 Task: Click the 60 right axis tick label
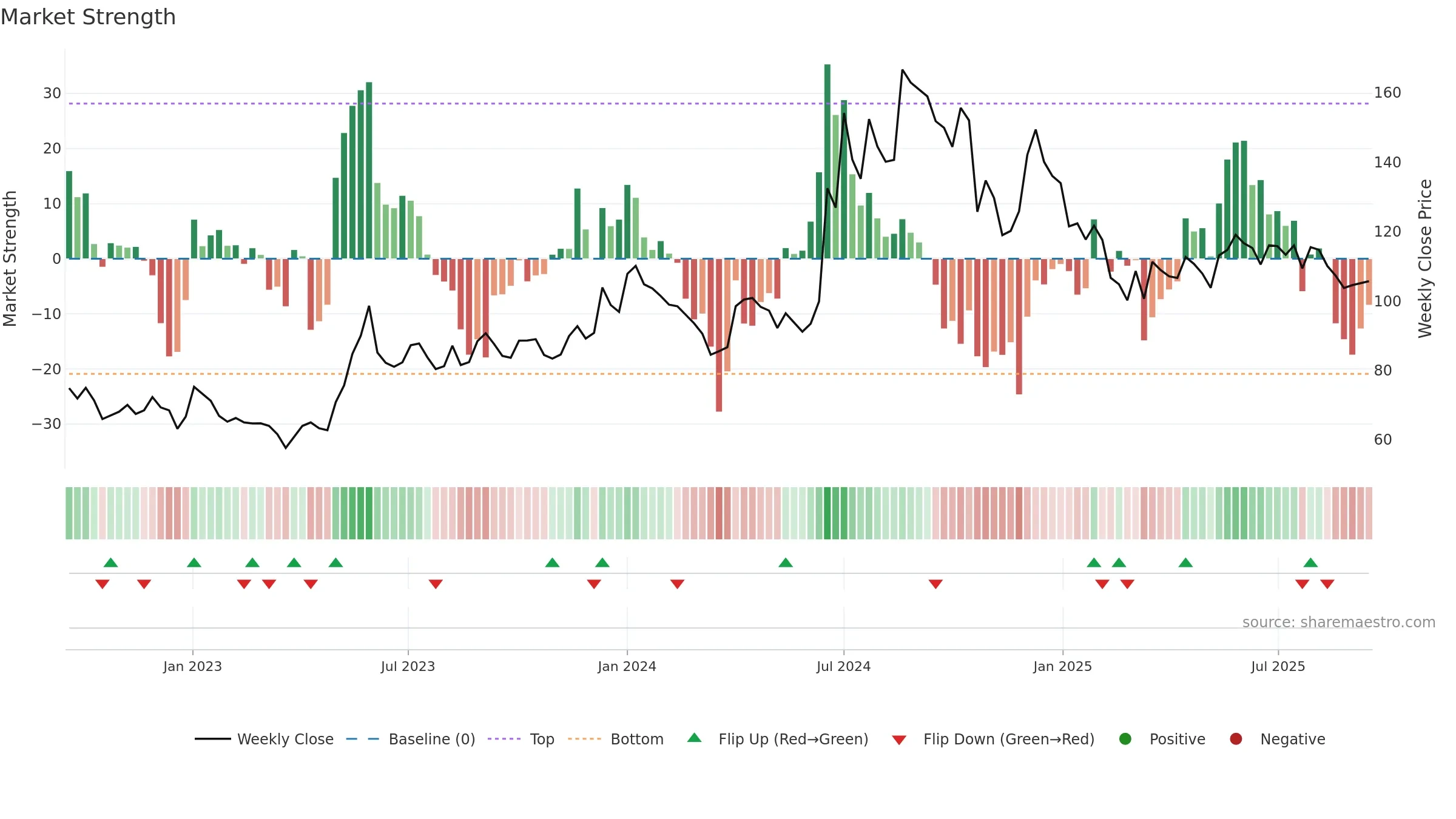tap(1383, 439)
